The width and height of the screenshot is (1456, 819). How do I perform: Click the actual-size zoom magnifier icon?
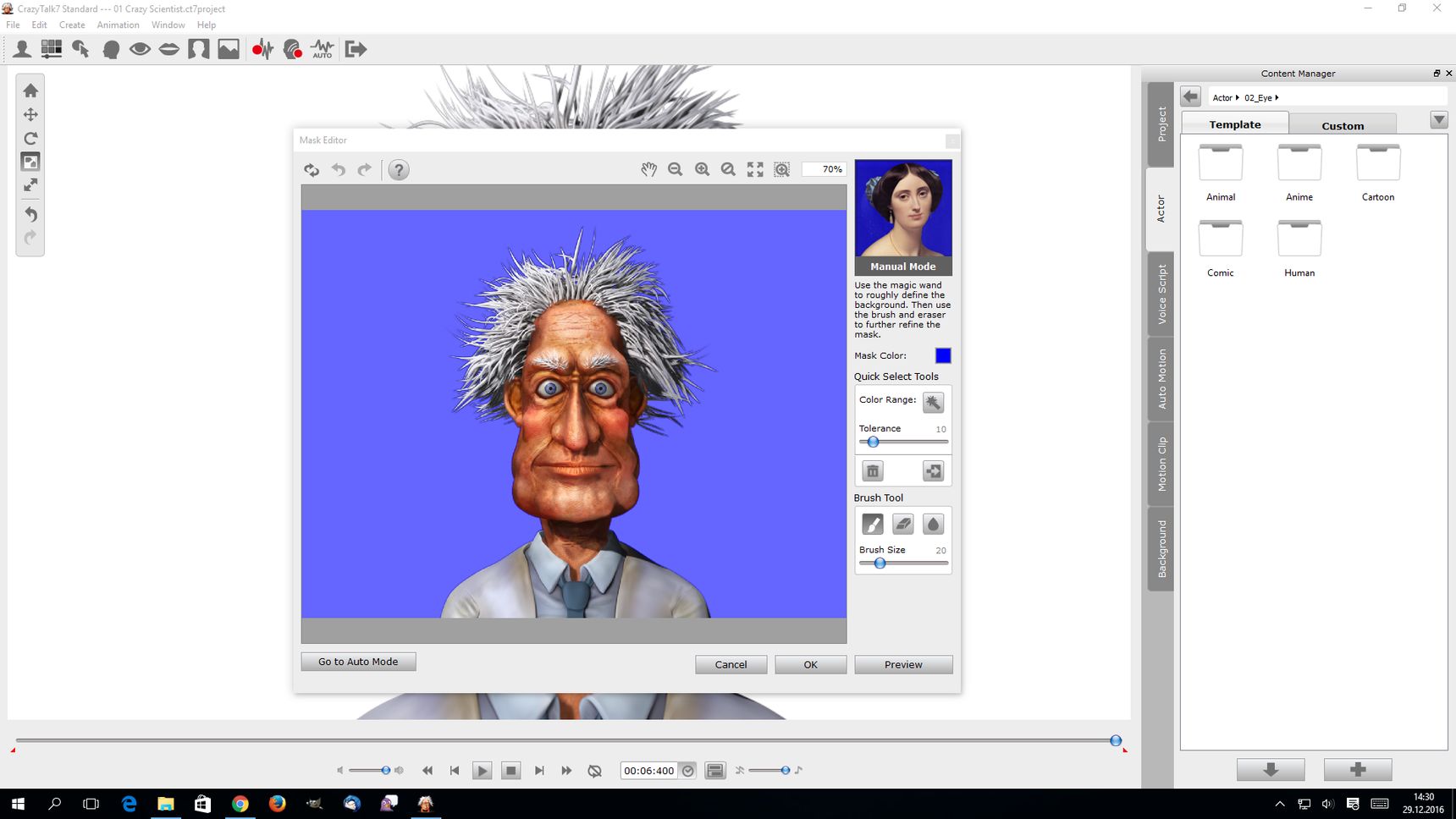(x=728, y=169)
